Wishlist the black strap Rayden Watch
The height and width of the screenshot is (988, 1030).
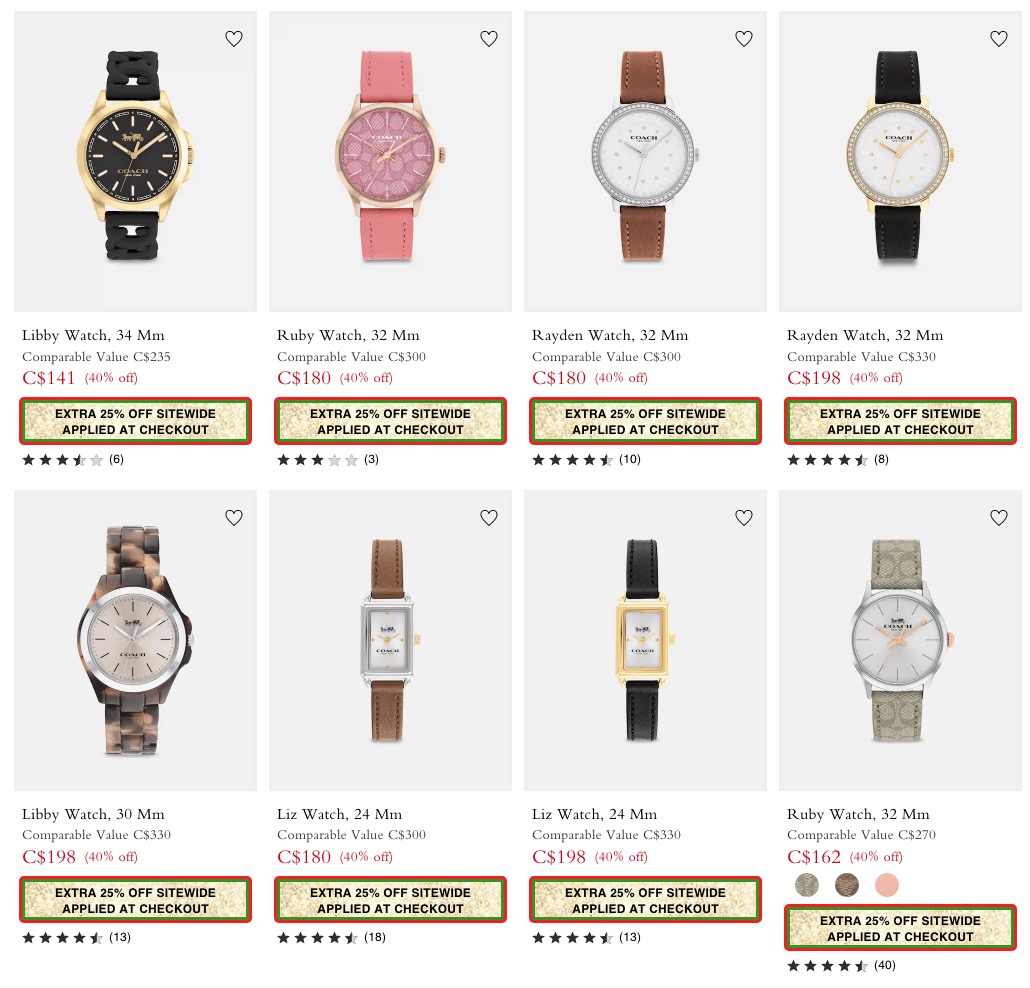pyautogui.click(x=998, y=39)
